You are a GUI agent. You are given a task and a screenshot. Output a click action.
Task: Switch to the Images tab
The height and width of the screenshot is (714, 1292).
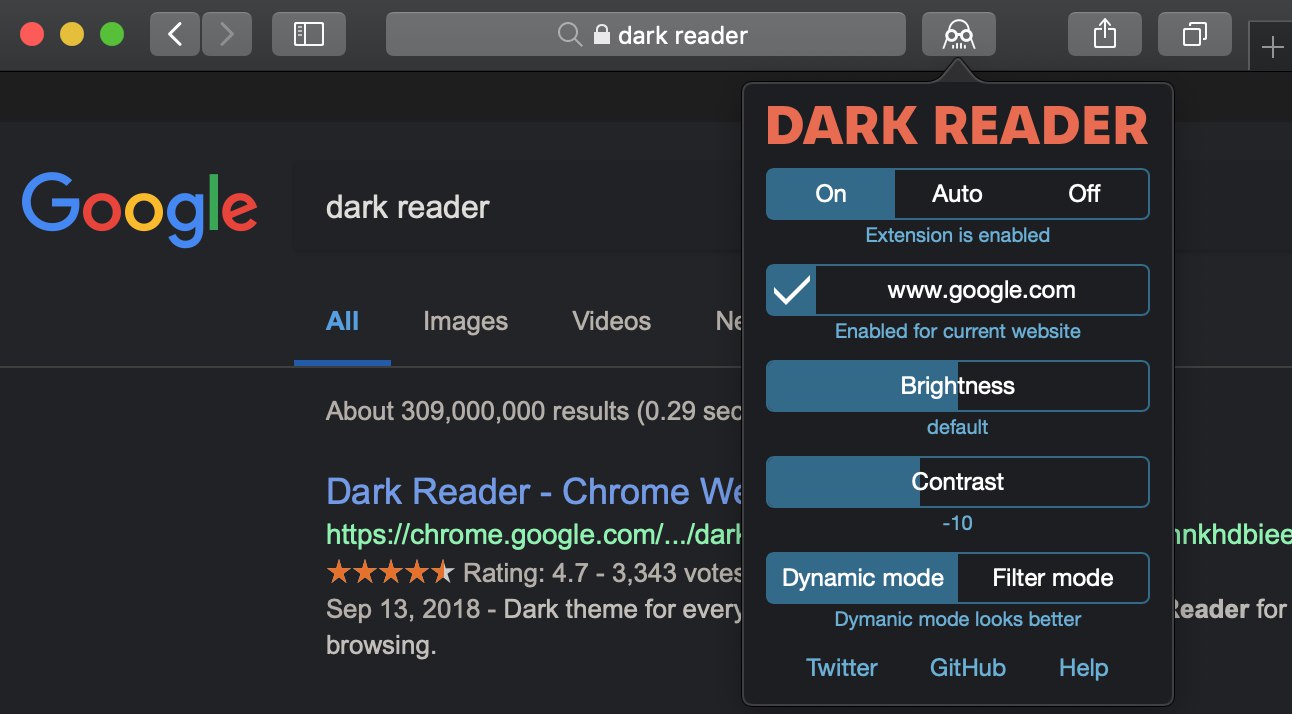[x=465, y=321]
